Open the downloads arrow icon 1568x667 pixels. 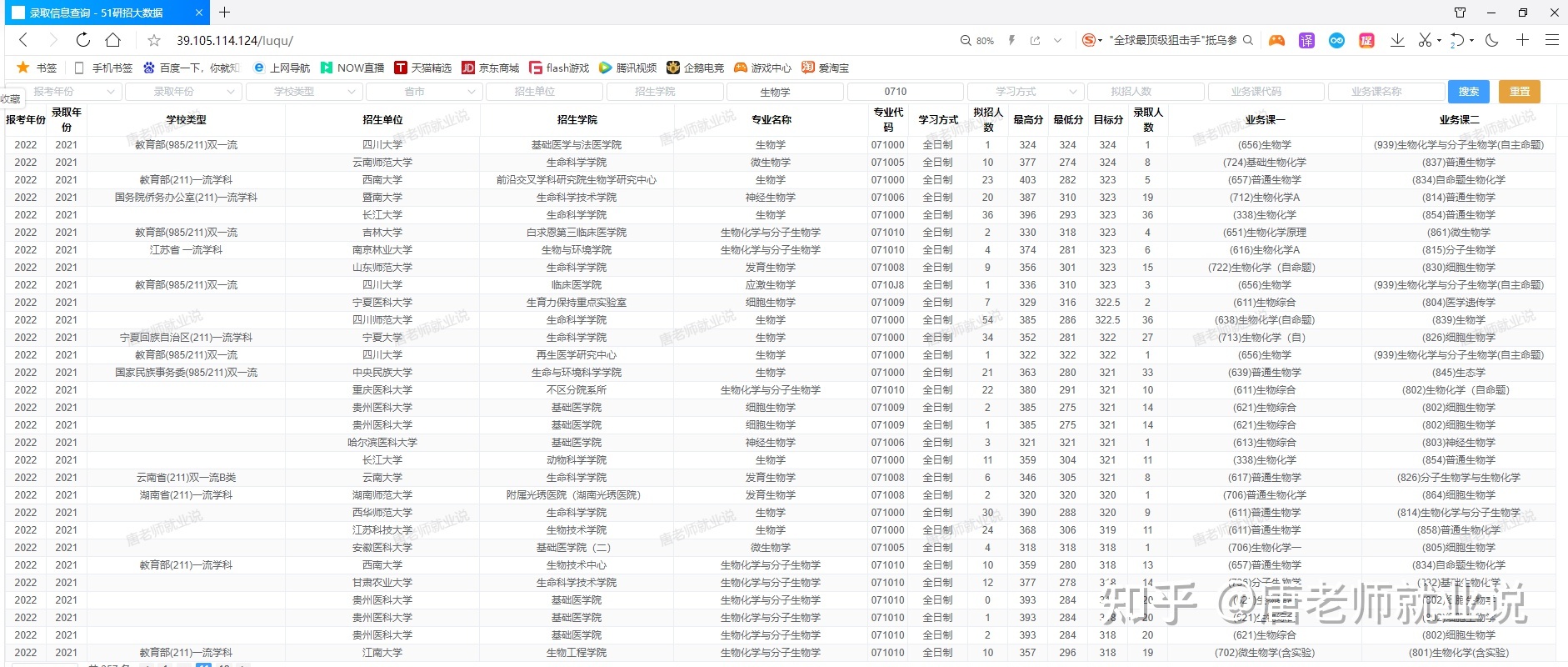pos(1397,40)
